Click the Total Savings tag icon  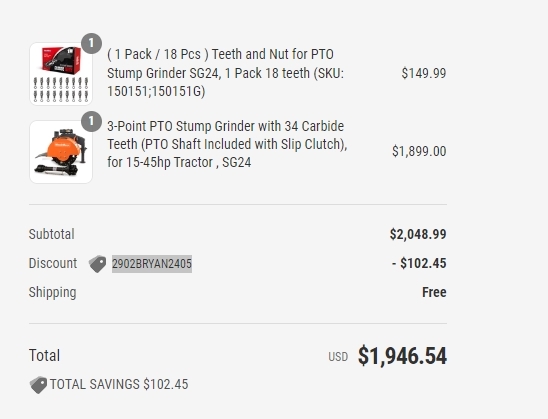pyautogui.click(x=38, y=385)
